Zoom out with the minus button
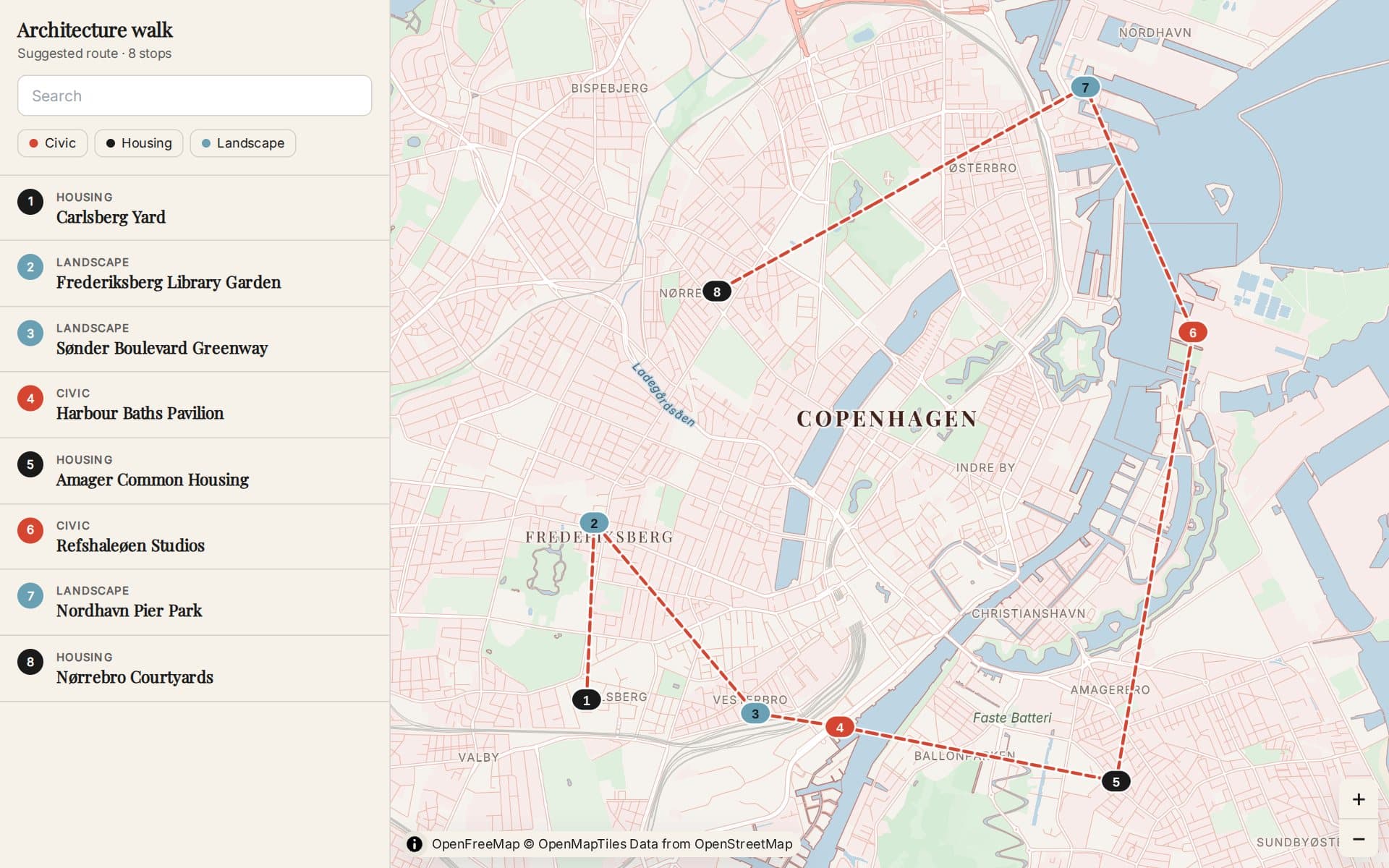 click(x=1359, y=839)
